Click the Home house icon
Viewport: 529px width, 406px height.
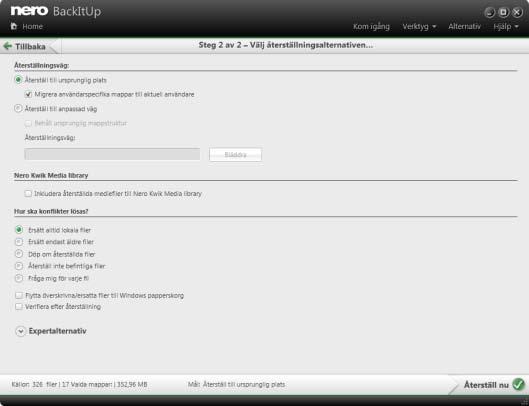(x=14, y=26)
